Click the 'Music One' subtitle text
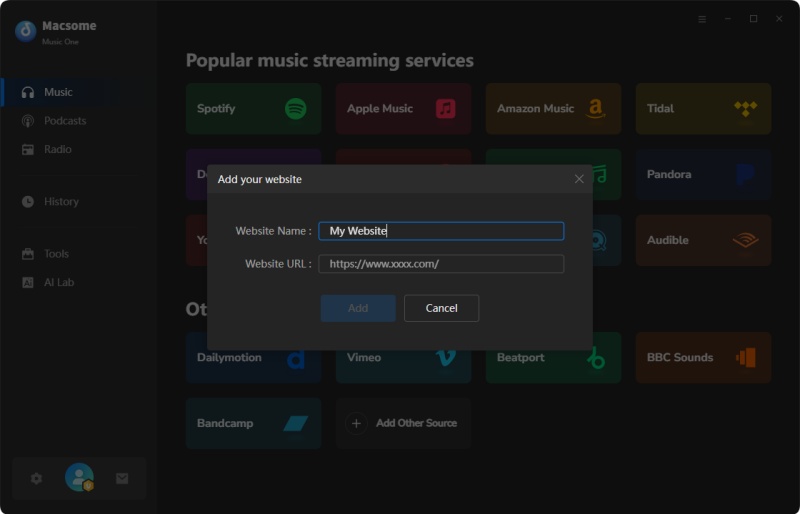 click(60, 42)
